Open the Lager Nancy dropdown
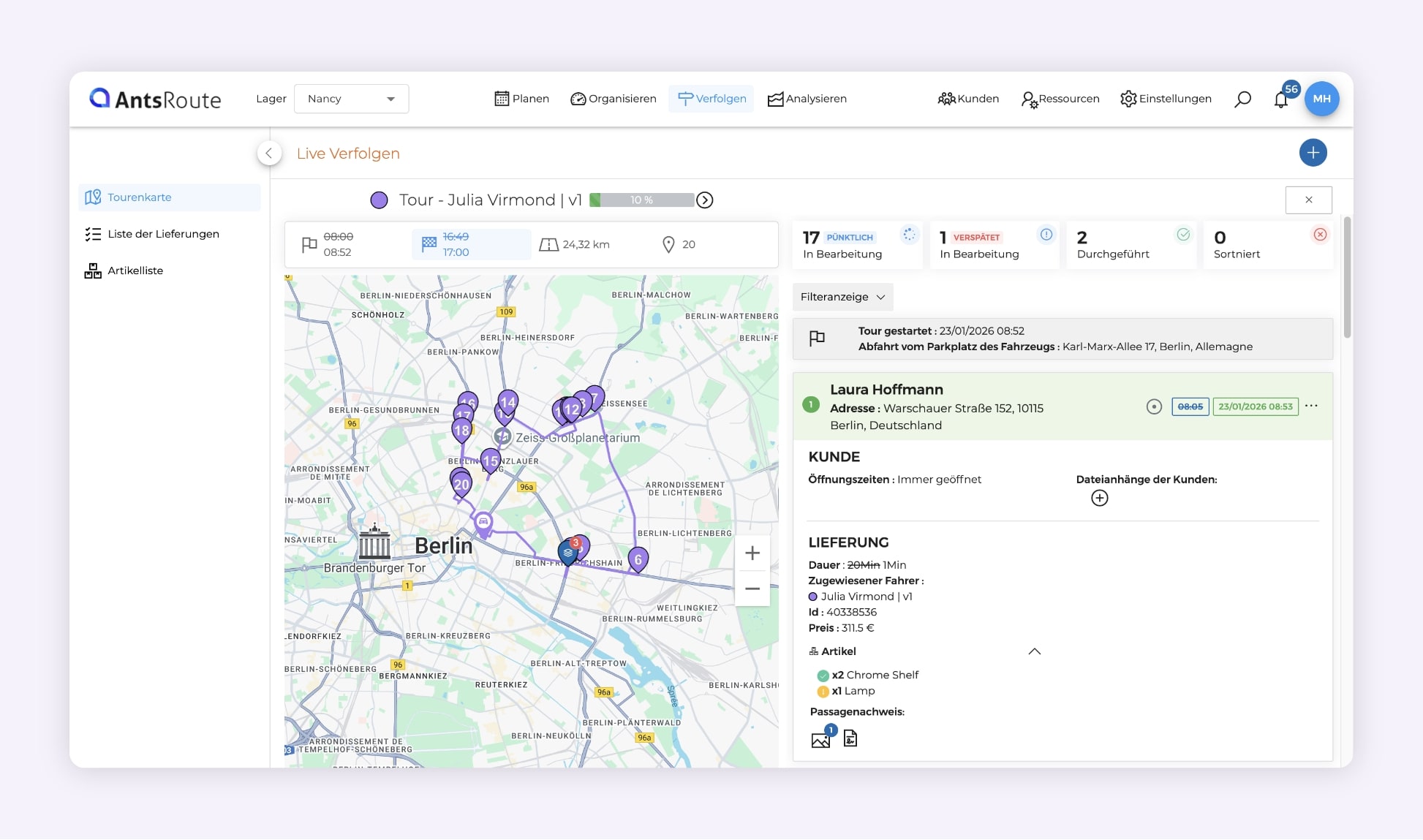Screen dimensions: 1423x840 click(x=351, y=99)
